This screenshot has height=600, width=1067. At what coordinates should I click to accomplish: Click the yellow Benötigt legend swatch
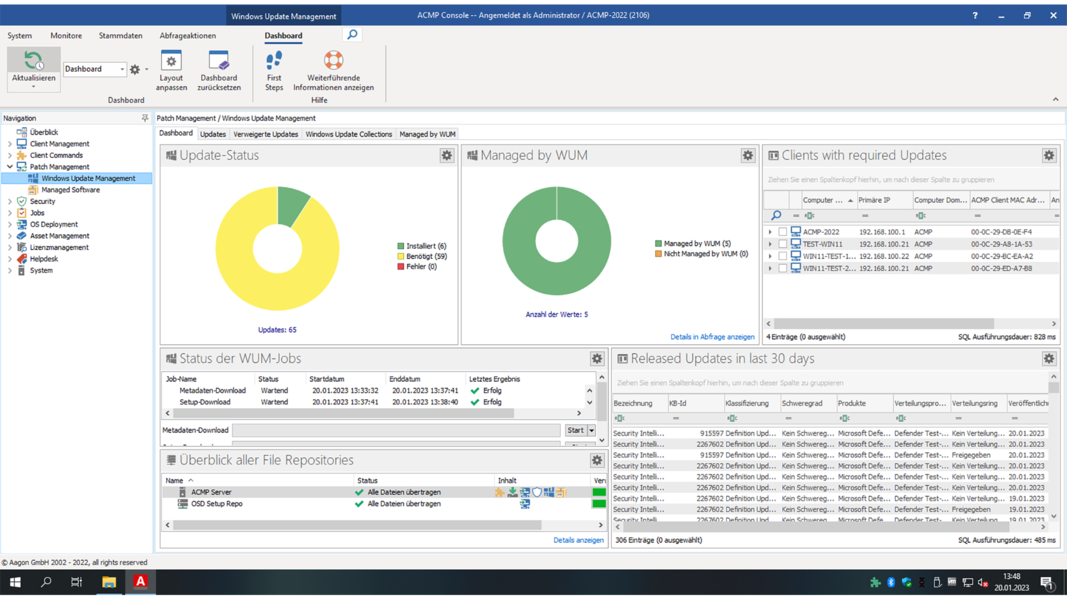point(401,256)
